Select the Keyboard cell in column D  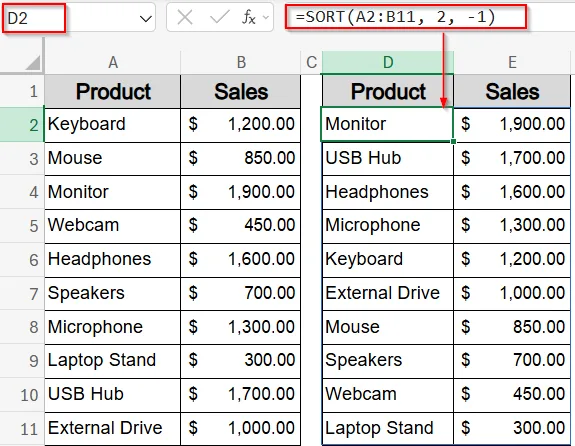(388, 260)
